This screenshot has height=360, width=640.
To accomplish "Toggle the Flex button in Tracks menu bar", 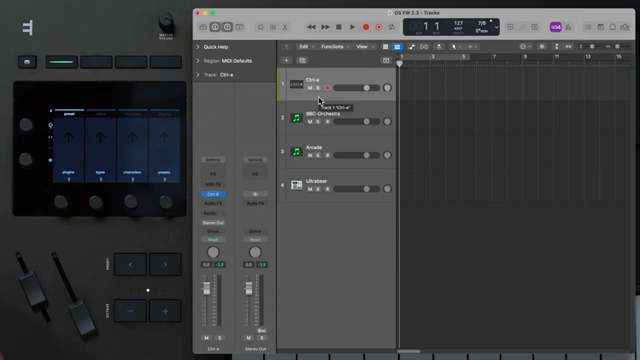I will coord(424,47).
